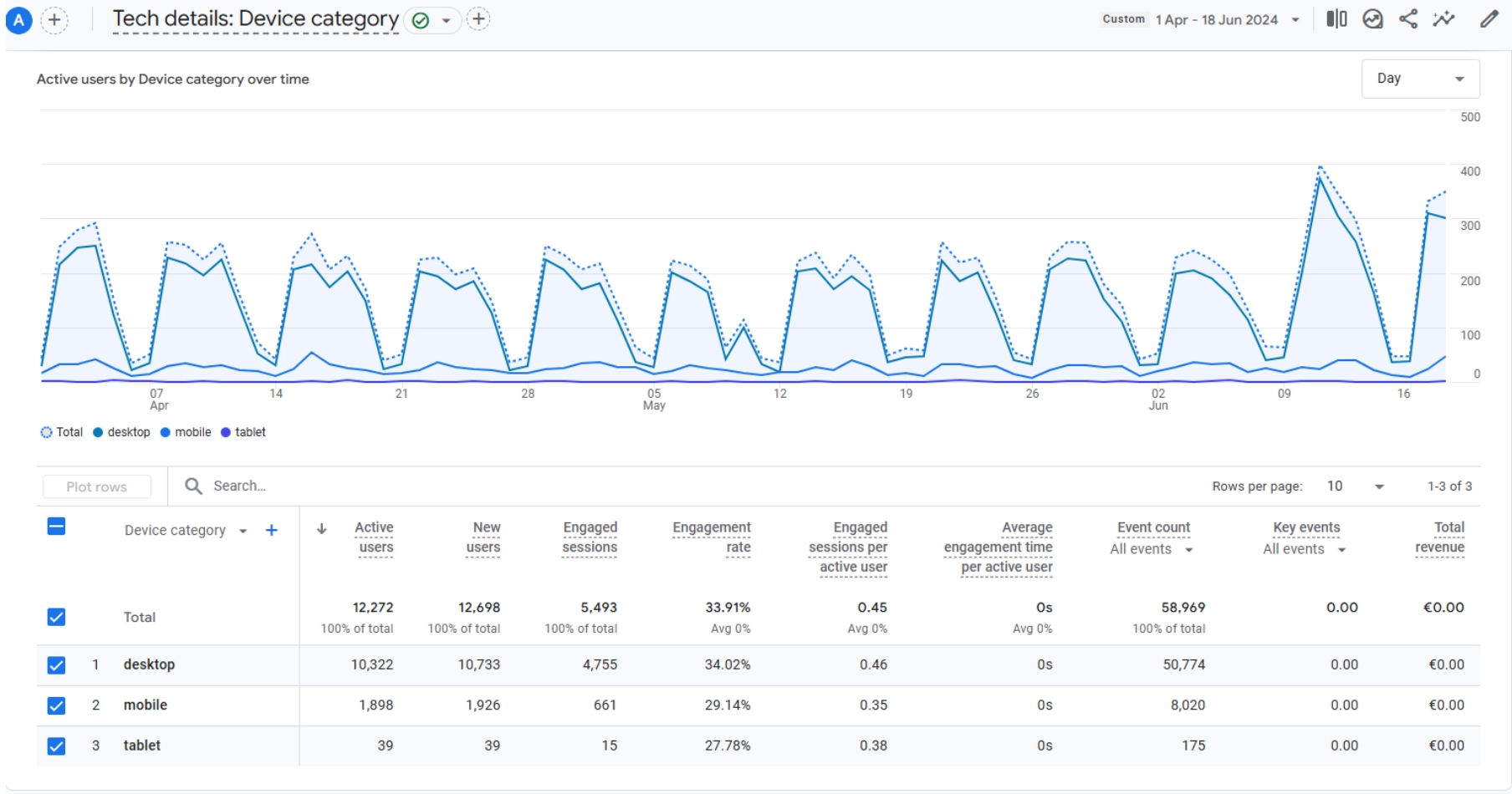Open the All events dropdown under Event count
Viewport: 1512px width, 794px height.
[x=1151, y=549]
